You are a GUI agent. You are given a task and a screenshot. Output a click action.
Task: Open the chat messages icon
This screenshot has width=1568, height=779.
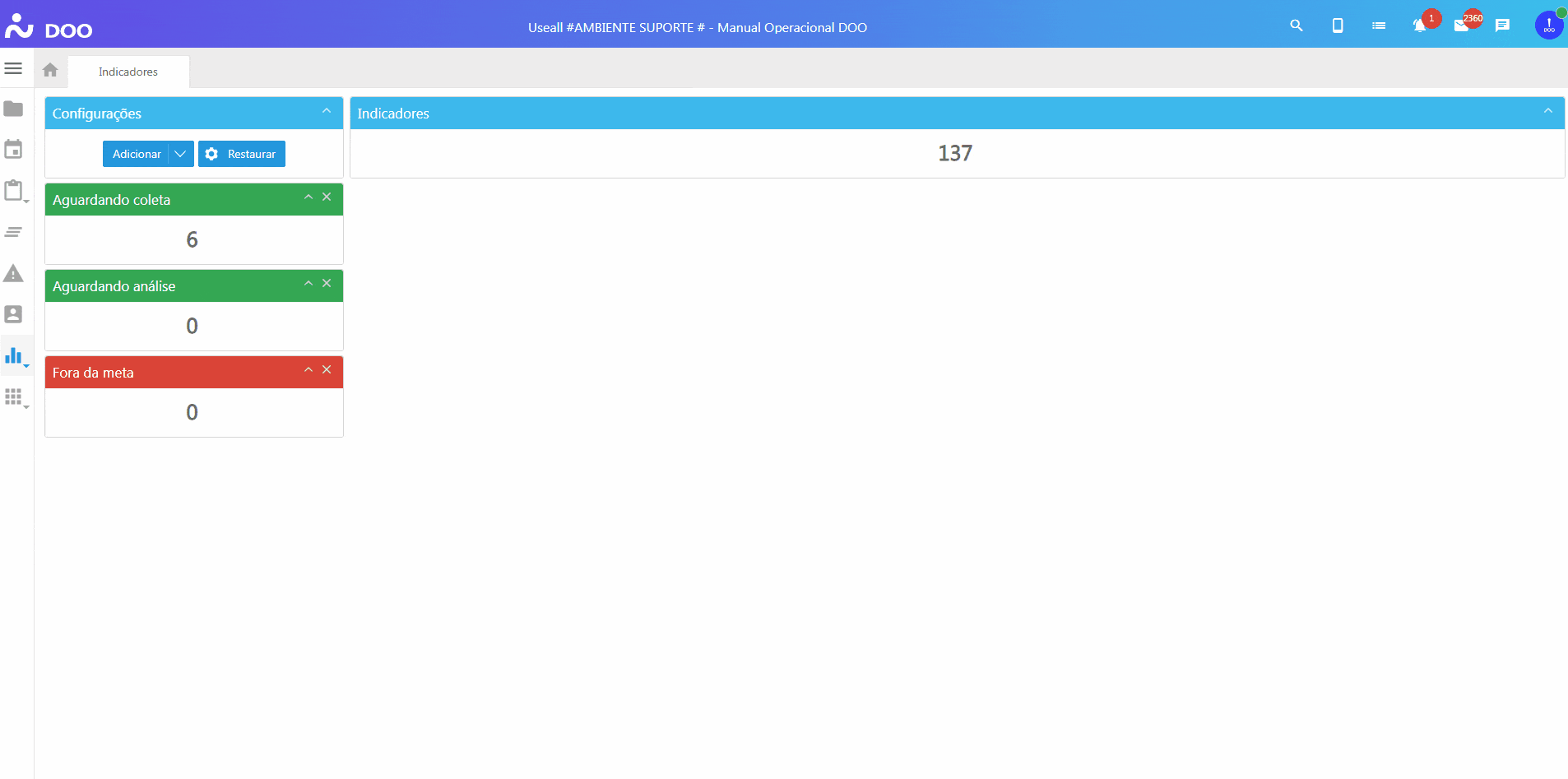pyautogui.click(x=1502, y=26)
